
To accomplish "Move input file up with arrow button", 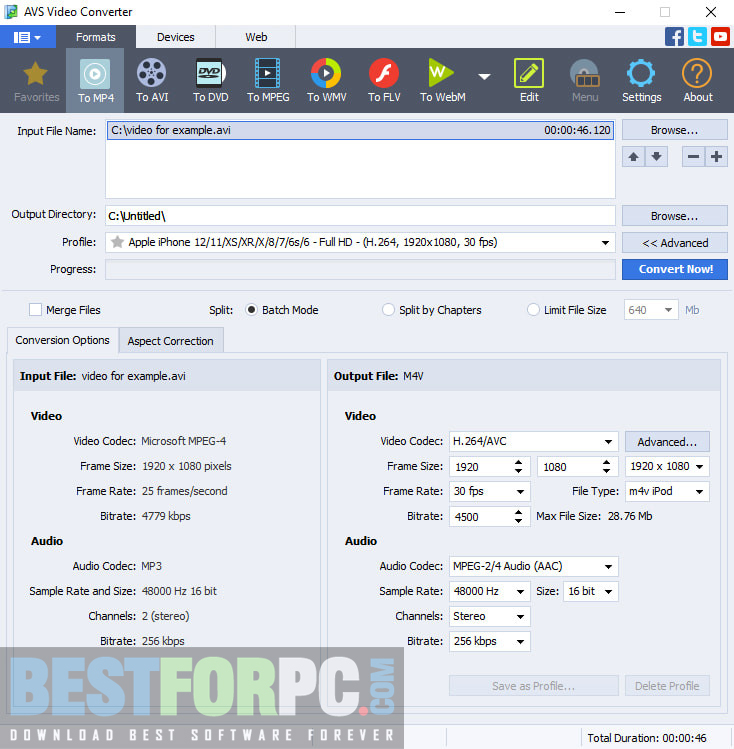I will [633, 157].
